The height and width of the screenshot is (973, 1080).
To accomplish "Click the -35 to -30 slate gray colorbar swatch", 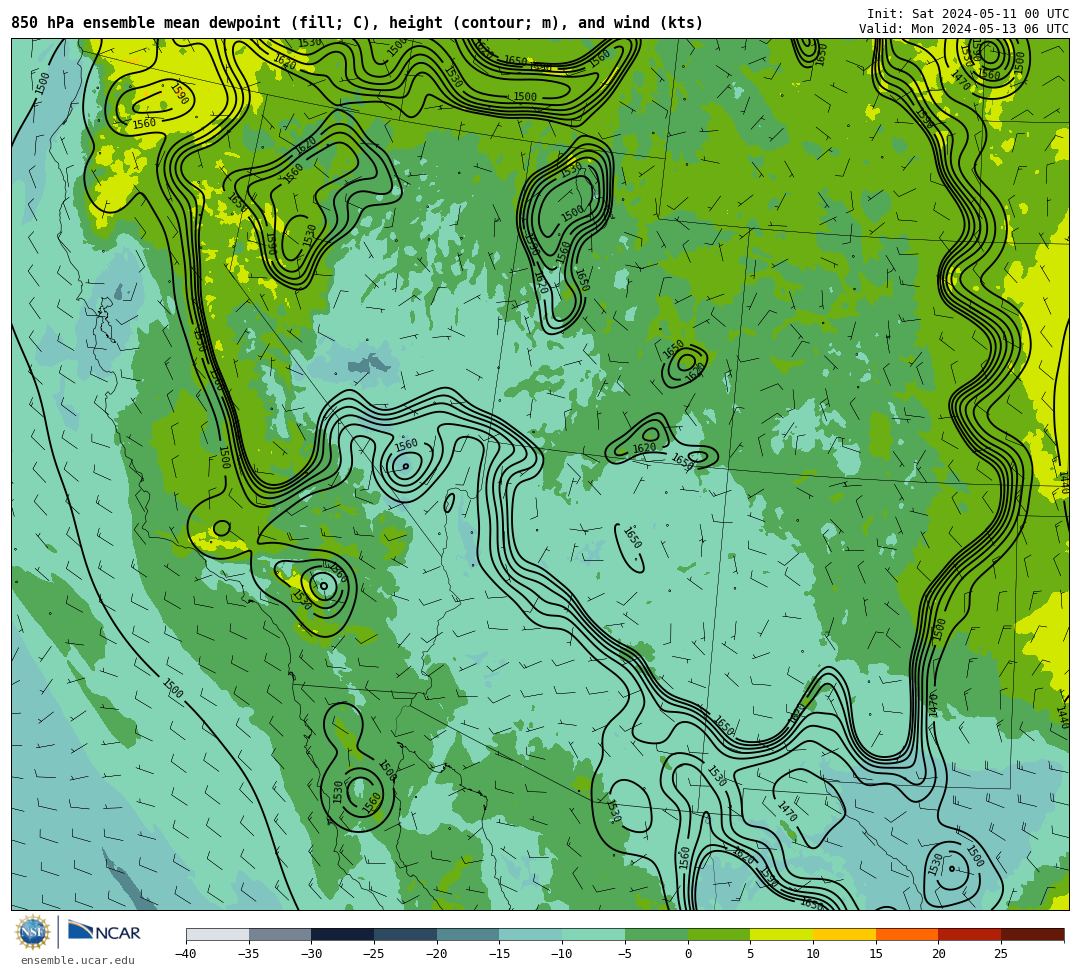I will tap(280, 935).
